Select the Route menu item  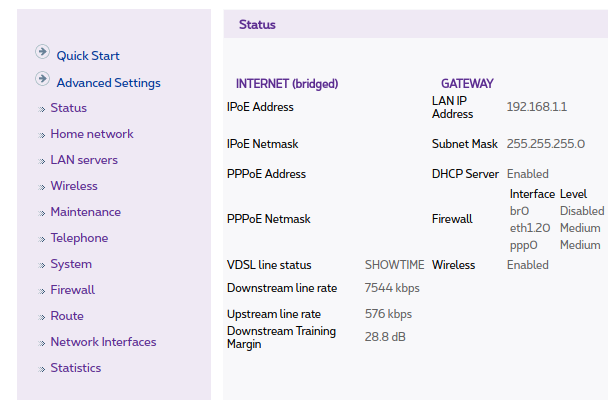click(67, 316)
